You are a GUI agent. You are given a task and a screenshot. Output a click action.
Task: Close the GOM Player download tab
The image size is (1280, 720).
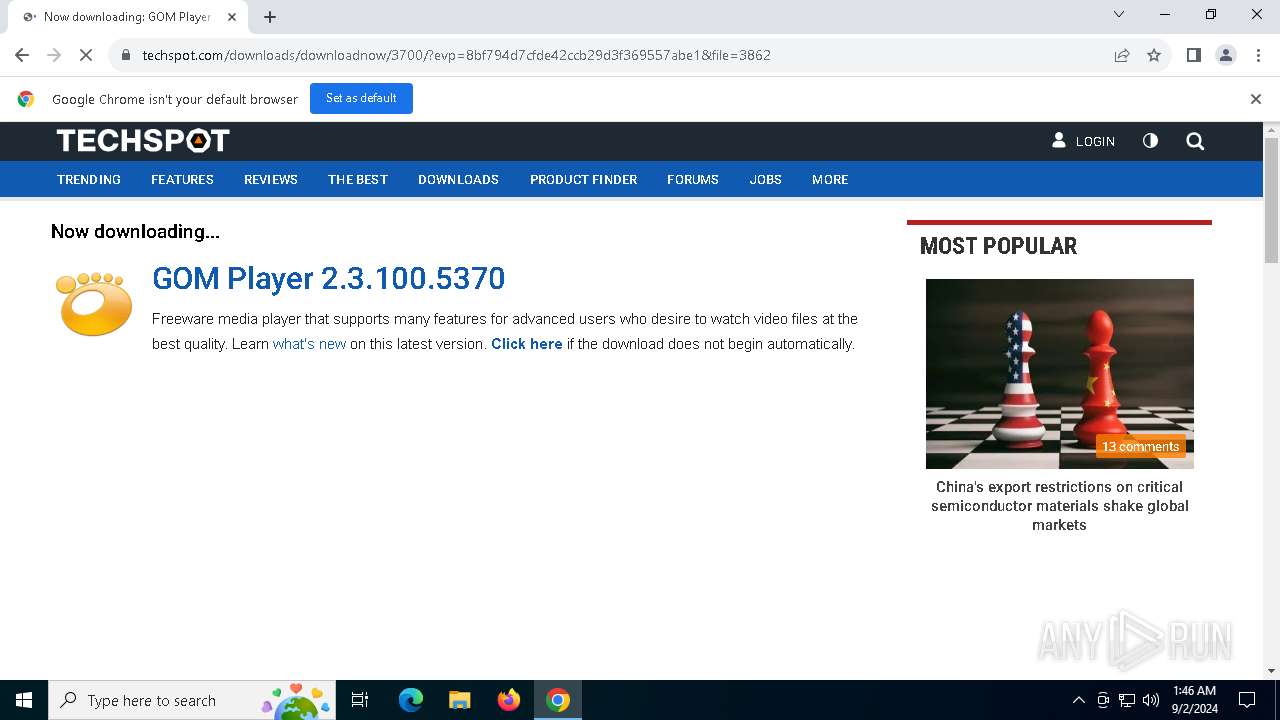pyautogui.click(x=232, y=17)
